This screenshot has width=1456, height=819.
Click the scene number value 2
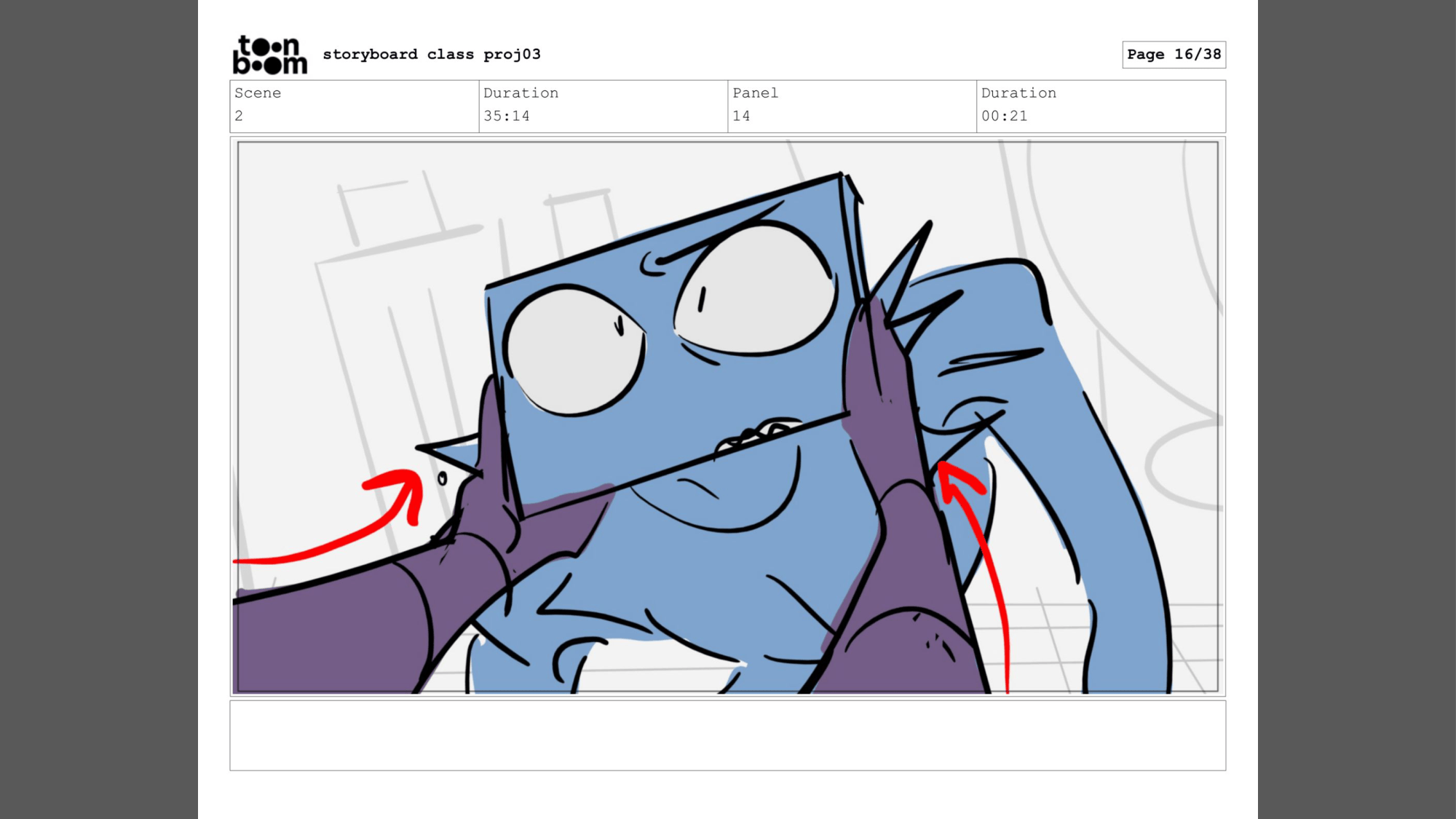(239, 116)
